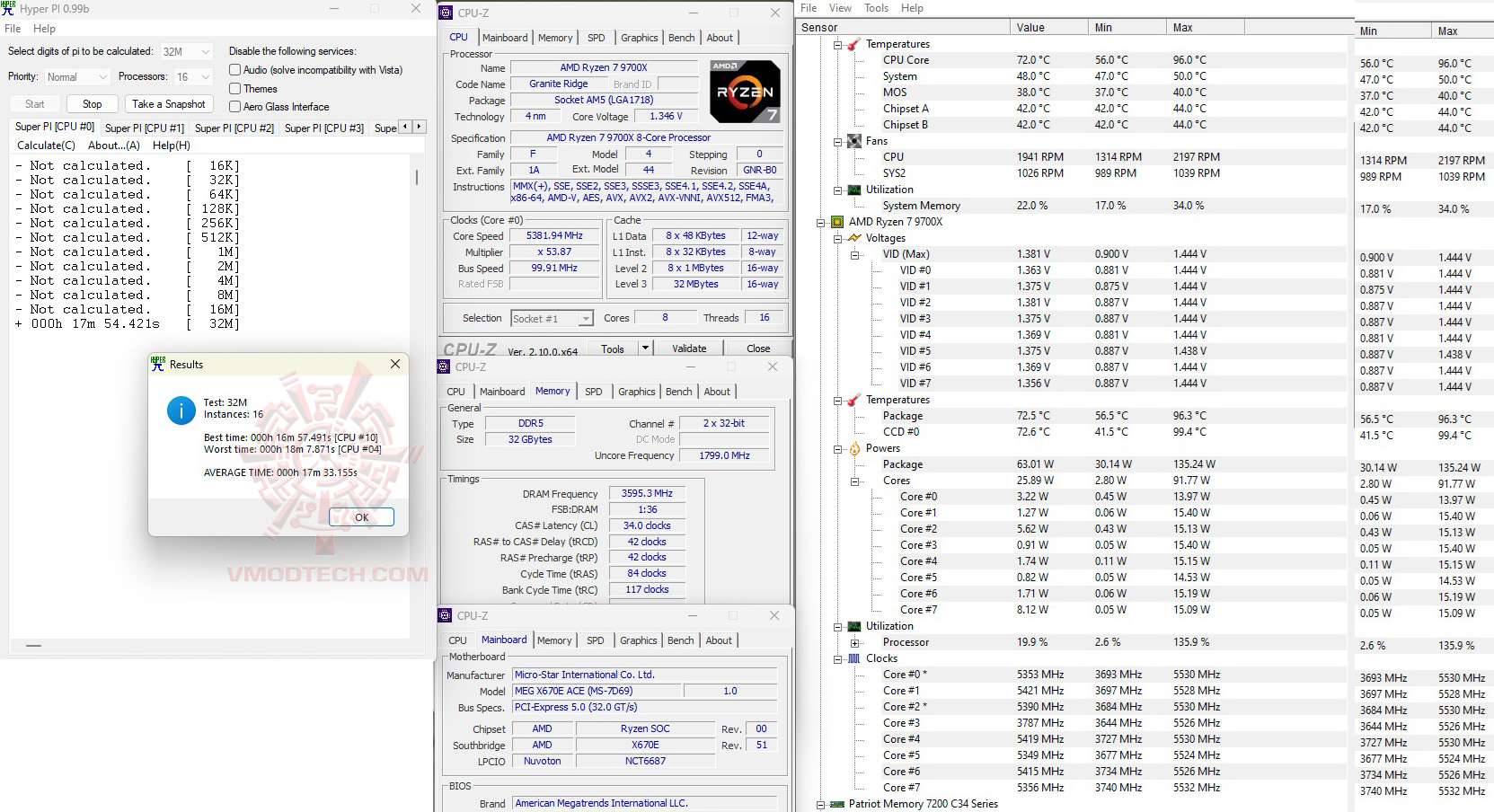Screen dimensions: 1494x812
Task: Click the AMD Ryzen 7 9700X chip icon
Action: [837, 222]
